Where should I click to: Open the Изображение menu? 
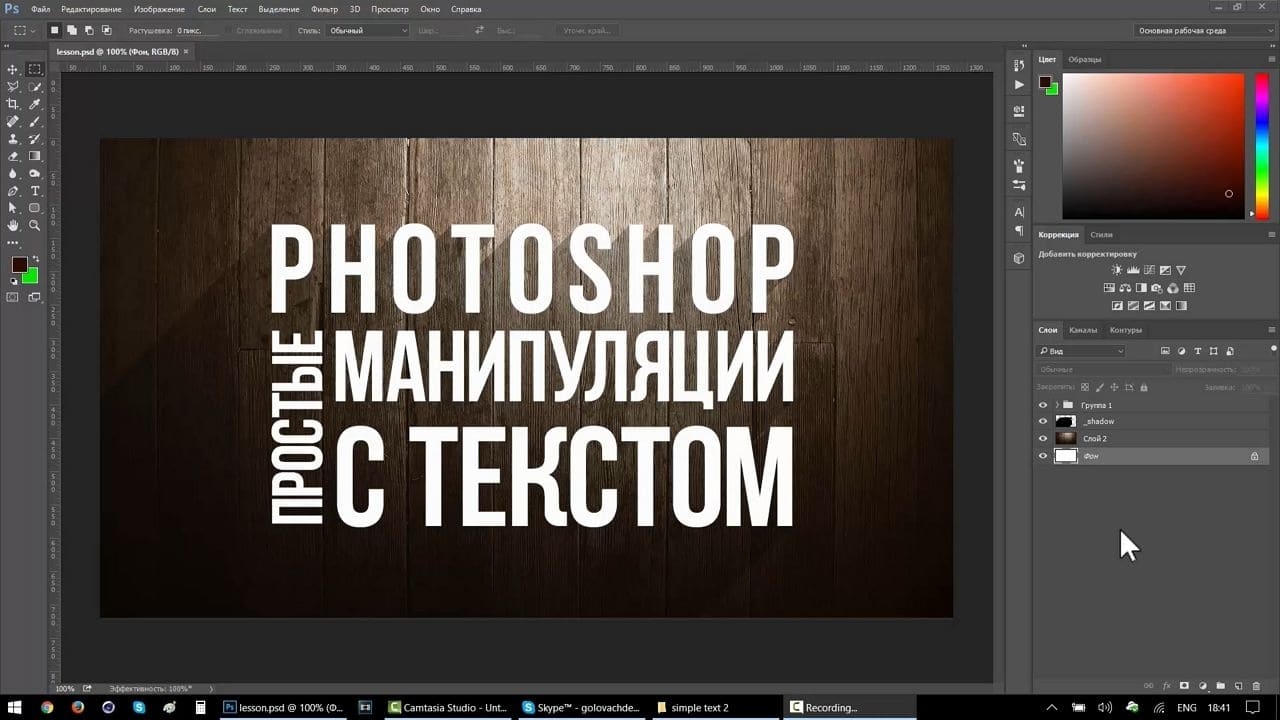(x=159, y=9)
